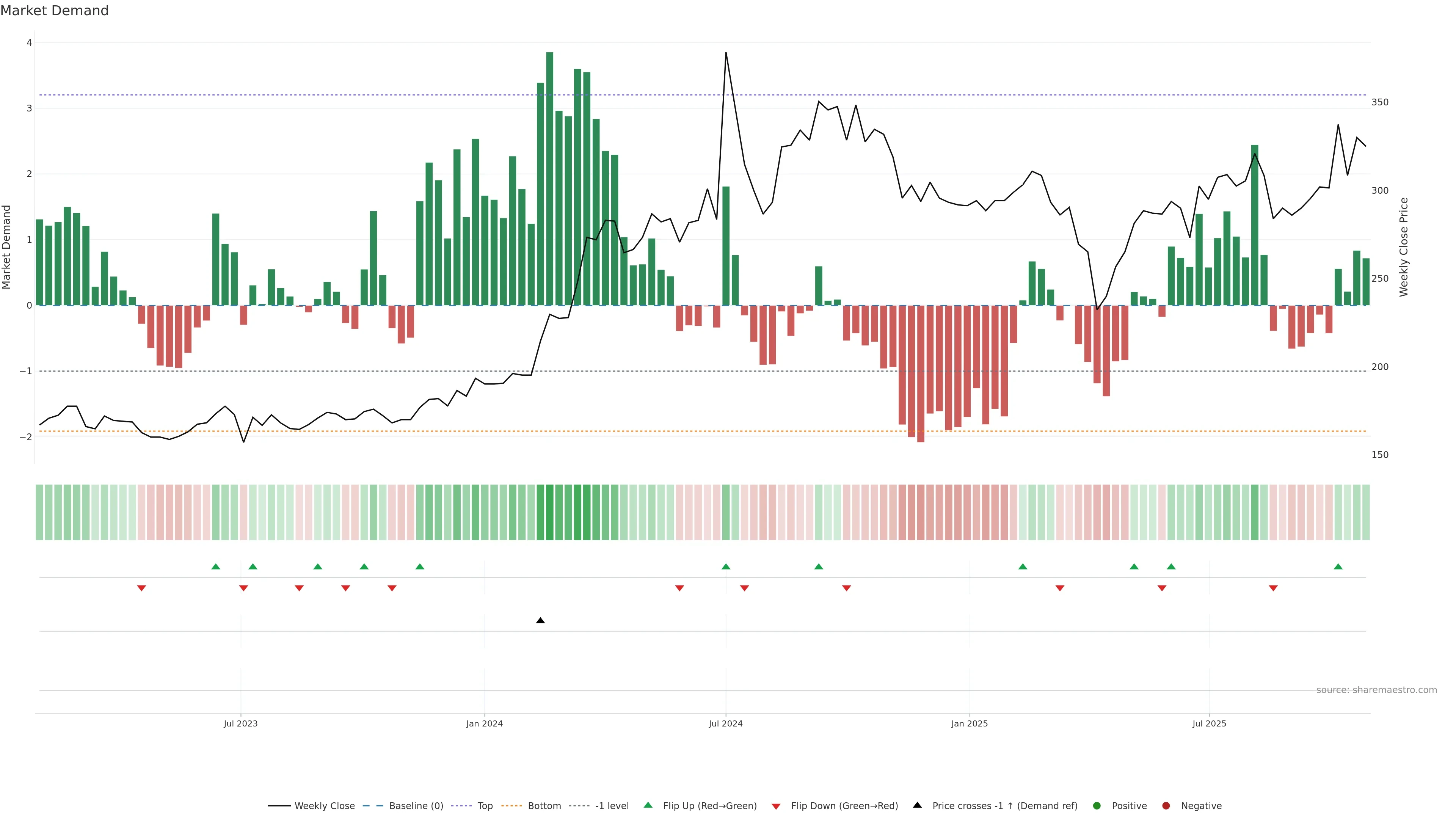The height and width of the screenshot is (819, 1456).
Task: Click the rightmost green flip-up triangle marker
Action: pyautogui.click(x=1338, y=566)
